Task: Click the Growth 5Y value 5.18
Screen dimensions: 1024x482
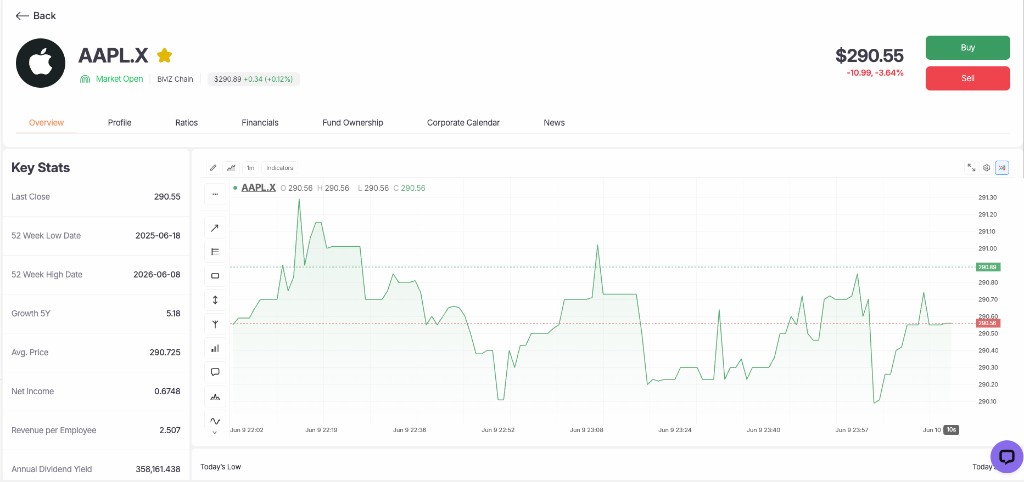Action: coord(173,313)
